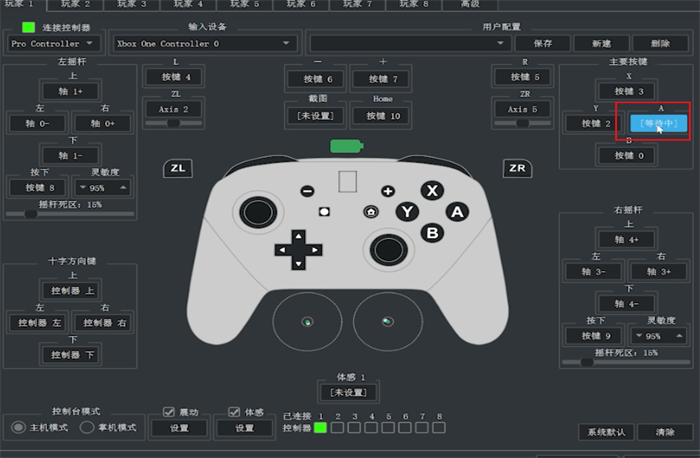
Task: Open the 用户配置 profile dropdown
Action: [410, 44]
